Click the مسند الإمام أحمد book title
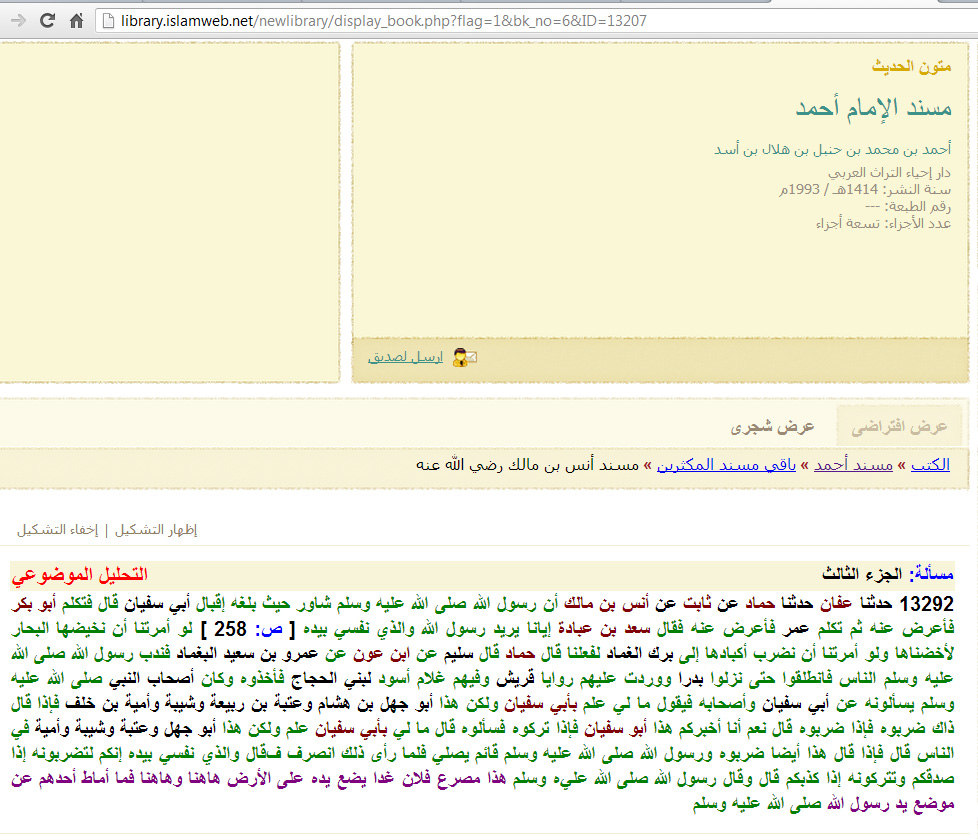 pyautogui.click(x=873, y=108)
